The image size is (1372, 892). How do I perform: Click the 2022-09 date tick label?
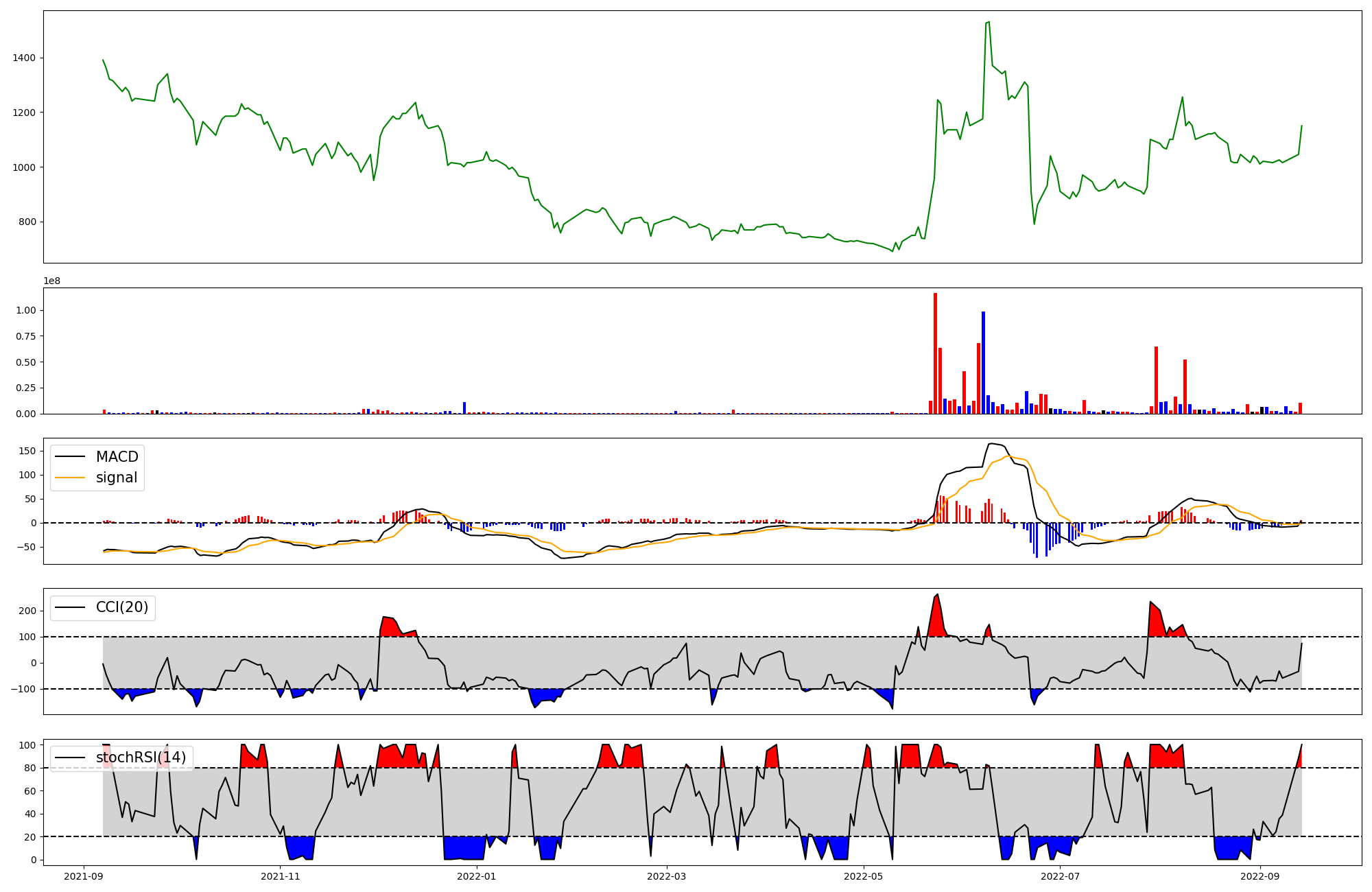(1260, 876)
